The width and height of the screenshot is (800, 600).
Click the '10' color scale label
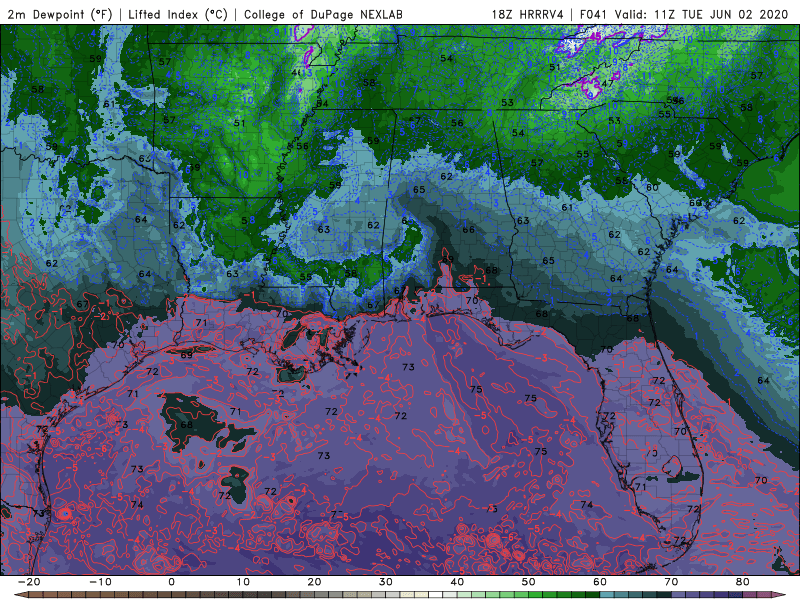pyautogui.click(x=243, y=582)
